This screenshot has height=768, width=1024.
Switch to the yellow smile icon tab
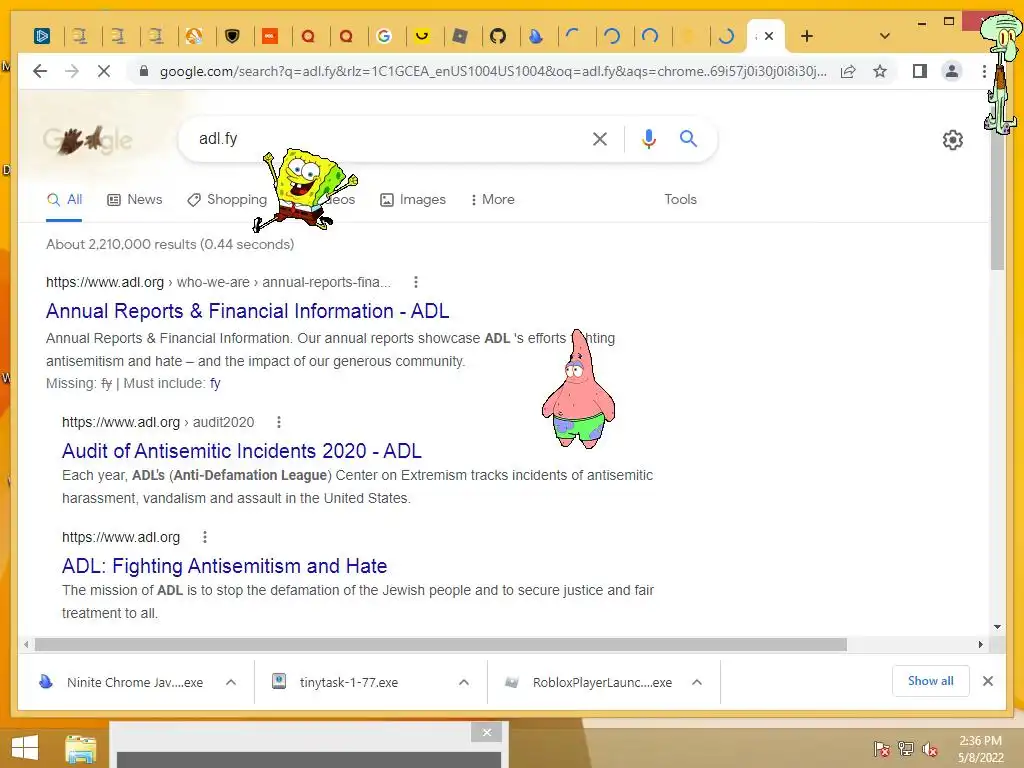pos(422,36)
